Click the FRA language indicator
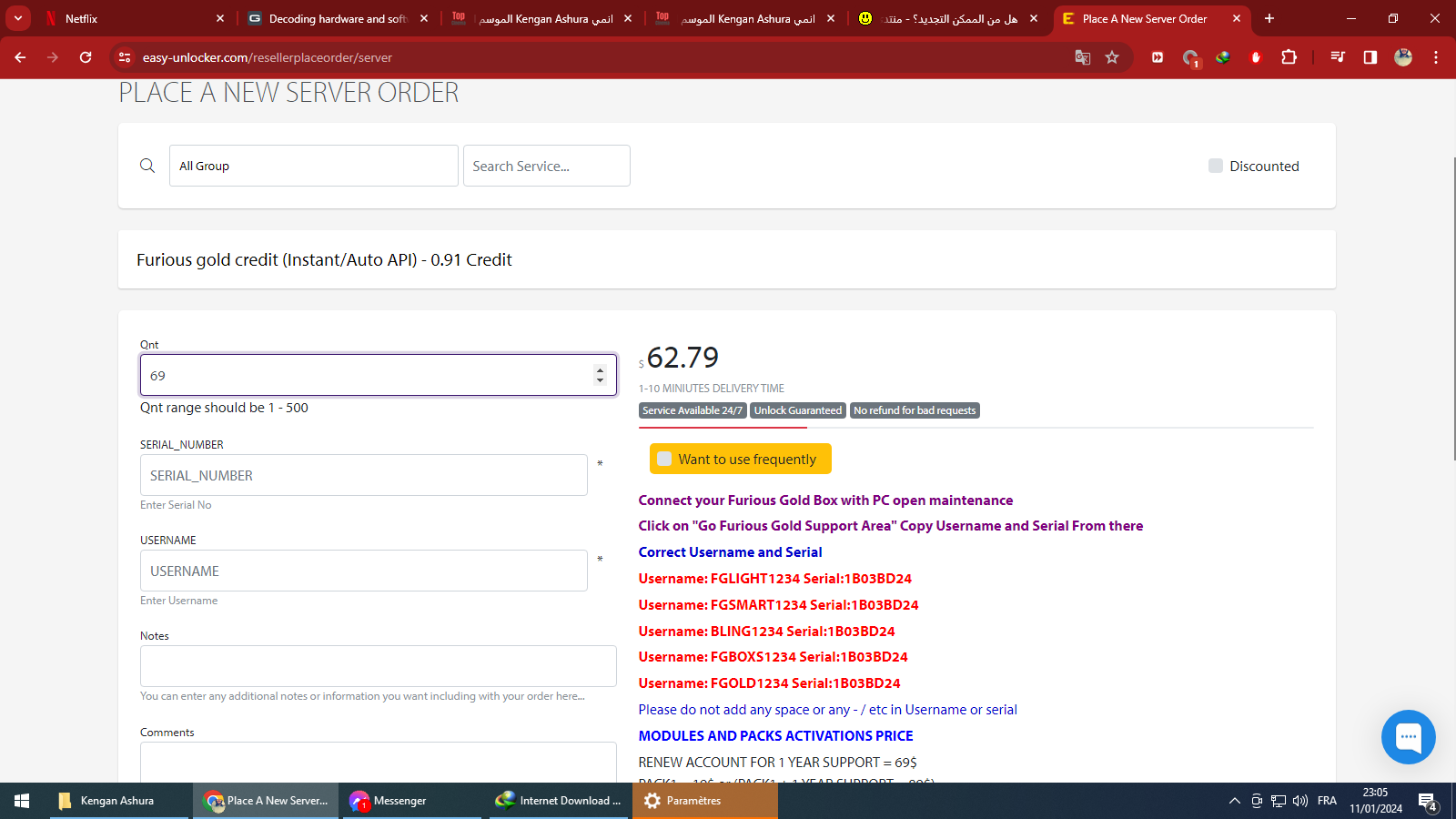Screen dimensions: 1456x819 pyautogui.click(x=1327, y=801)
